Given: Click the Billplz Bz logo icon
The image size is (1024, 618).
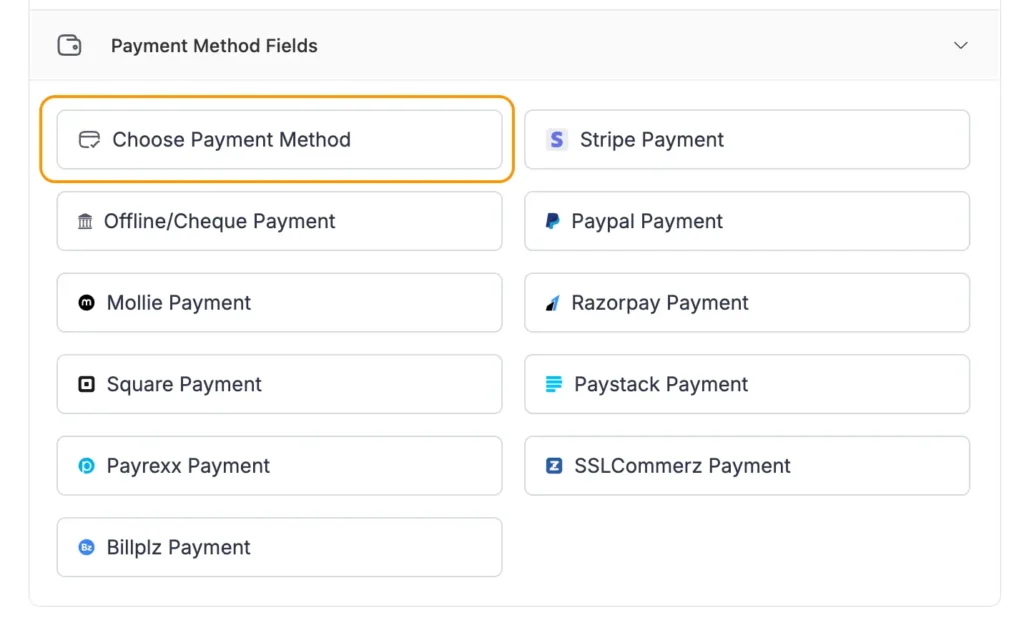Looking at the screenshot, I should [86, 547].
